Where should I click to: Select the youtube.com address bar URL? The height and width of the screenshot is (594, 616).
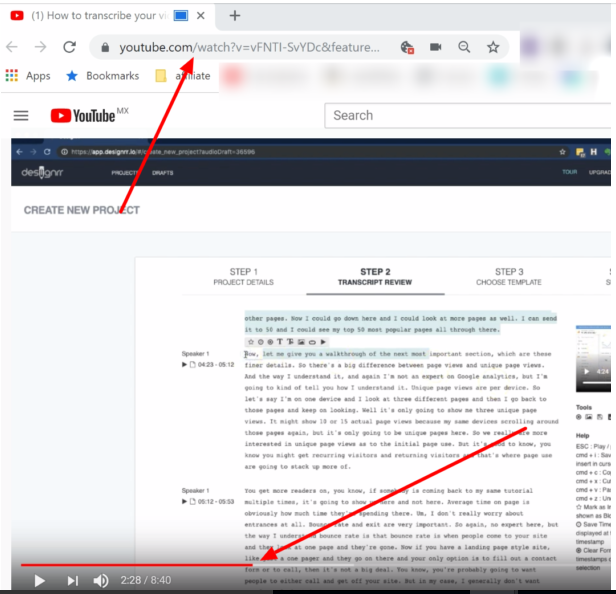point(249,48)
